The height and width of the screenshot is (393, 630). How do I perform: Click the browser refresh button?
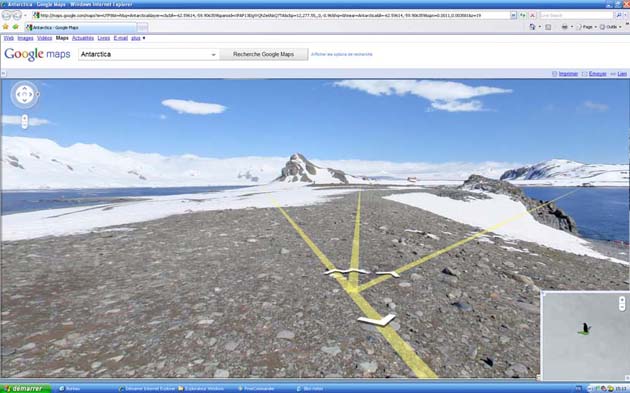(x=523, y=15)
